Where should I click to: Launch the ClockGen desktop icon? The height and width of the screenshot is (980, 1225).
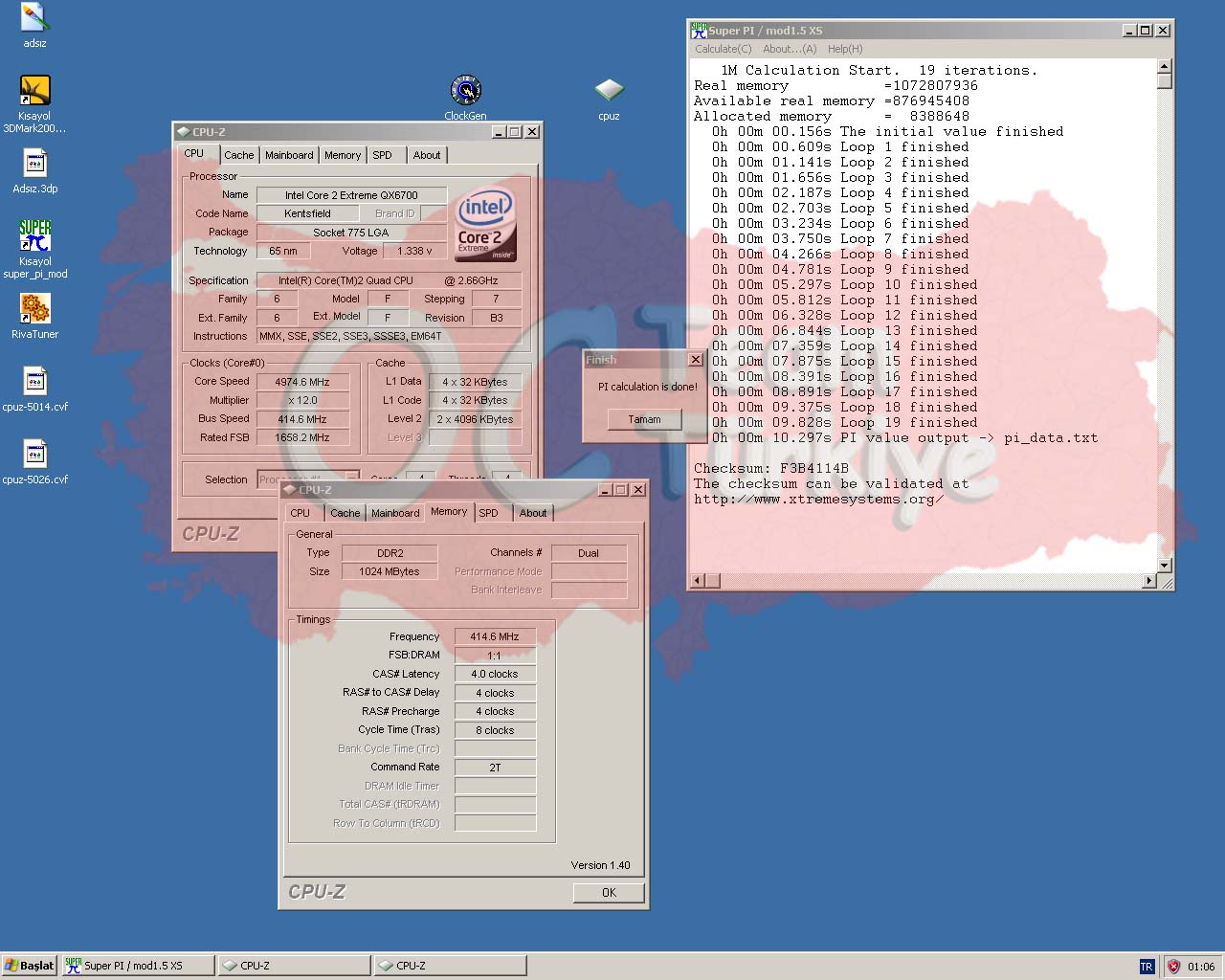[x=465, y=90]
